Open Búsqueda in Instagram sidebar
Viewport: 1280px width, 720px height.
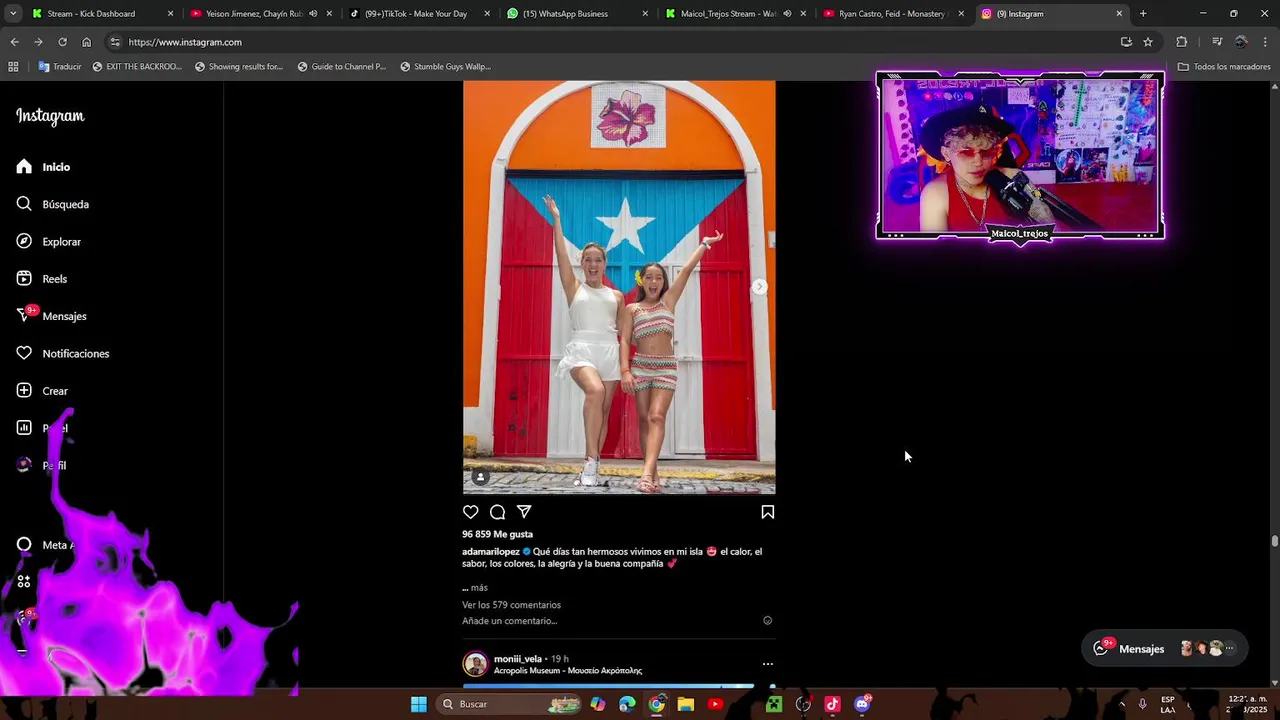tap(53, 204)
